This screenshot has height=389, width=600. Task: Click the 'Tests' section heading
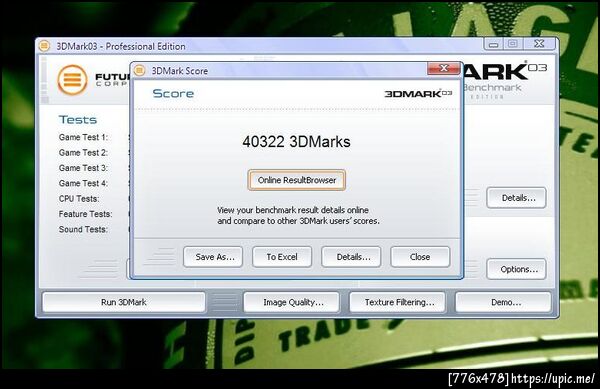[78, 120]
